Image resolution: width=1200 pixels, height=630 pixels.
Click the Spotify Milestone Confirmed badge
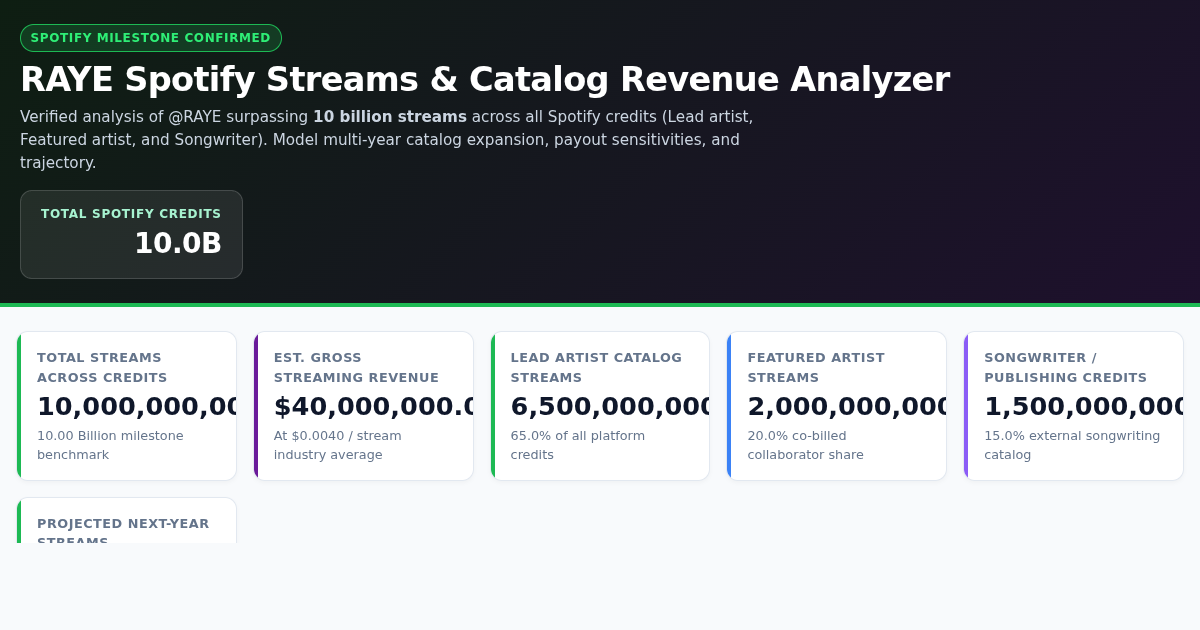[x=151, y=38]
